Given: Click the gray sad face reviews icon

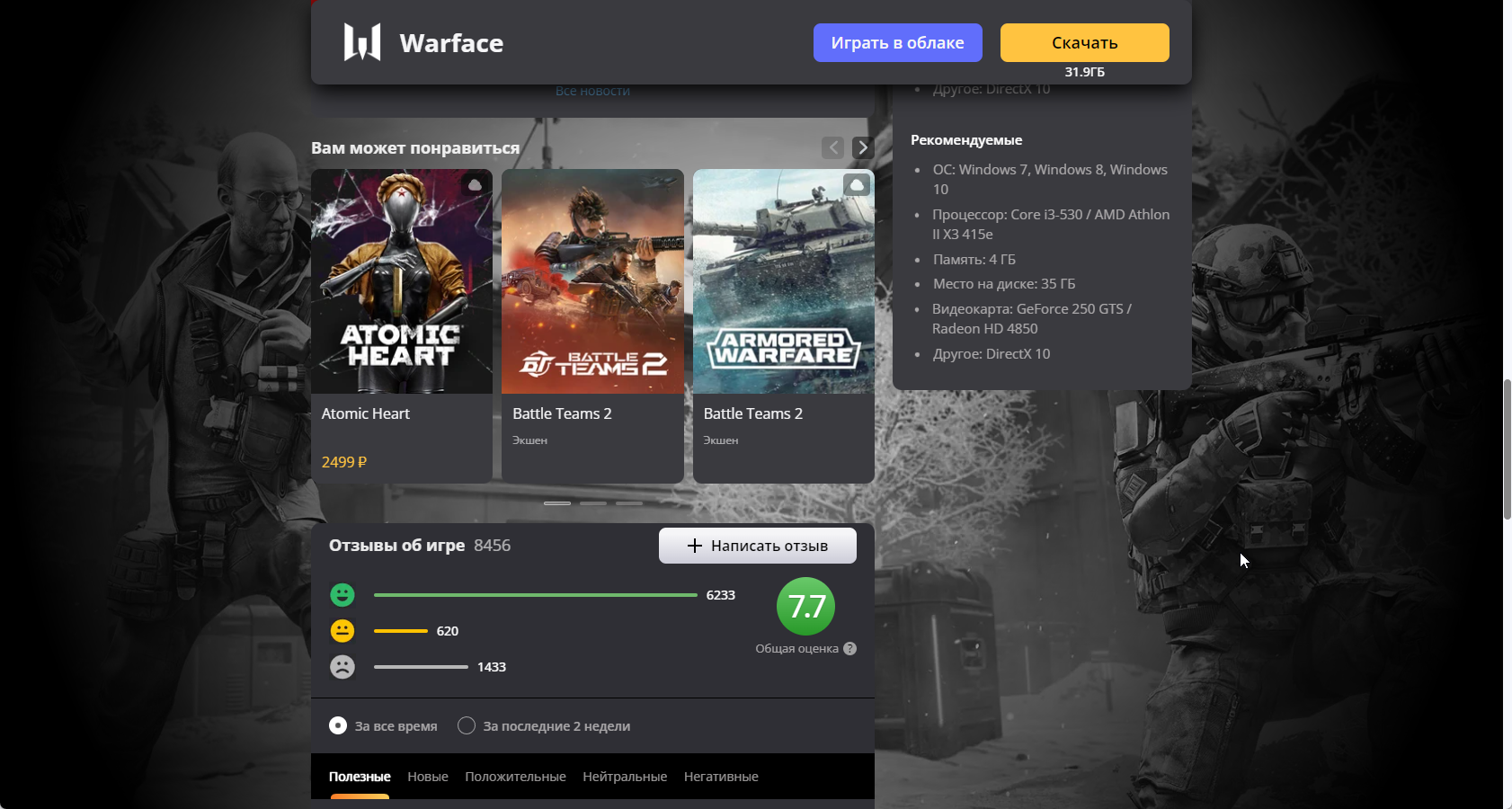Looking at the screenshot, I should (342, 667).
